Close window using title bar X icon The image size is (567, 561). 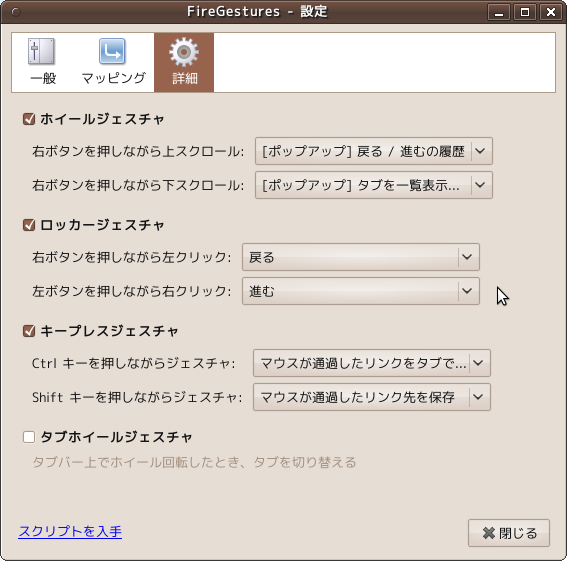coord(551,12)
